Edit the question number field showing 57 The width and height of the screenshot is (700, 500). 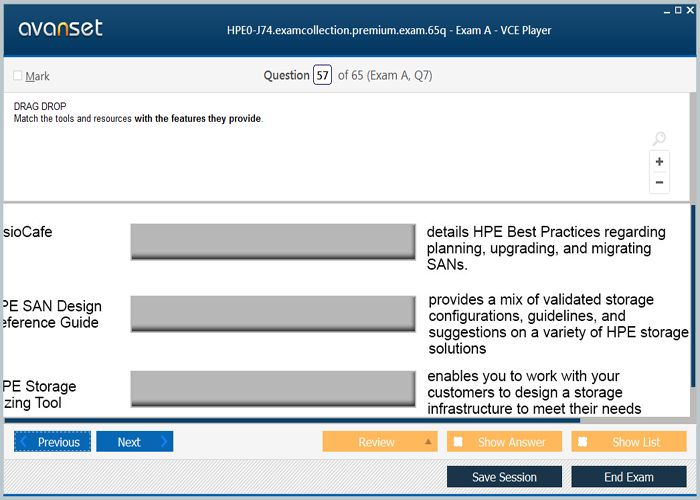(322, 75)
